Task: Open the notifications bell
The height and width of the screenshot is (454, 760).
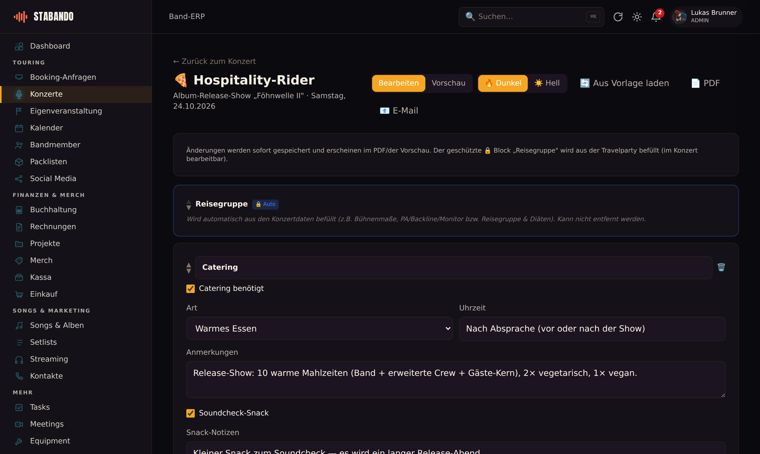Action: (x=656, y=16)
